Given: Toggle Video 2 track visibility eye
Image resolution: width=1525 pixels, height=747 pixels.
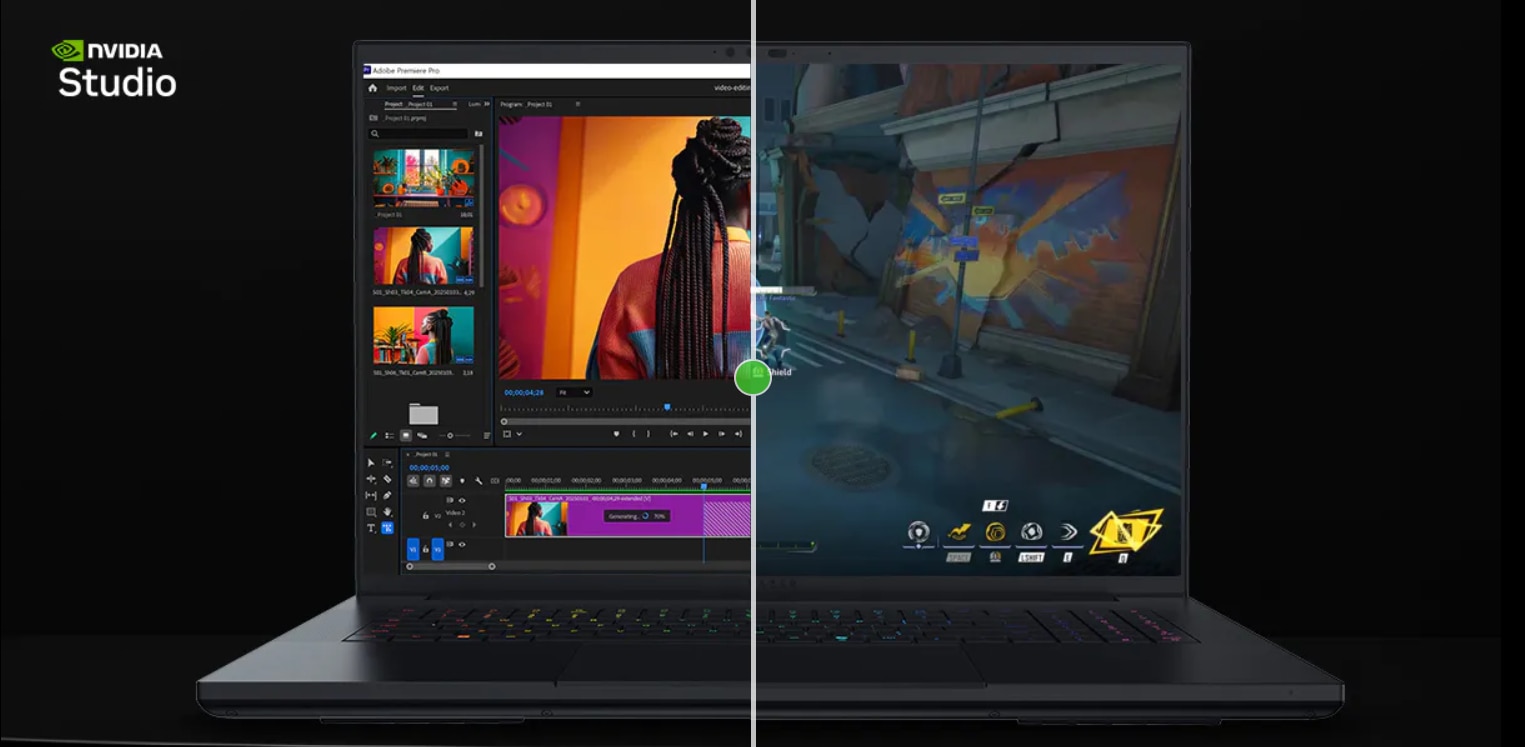Looking at the screenshot, I should pos(462,500).
